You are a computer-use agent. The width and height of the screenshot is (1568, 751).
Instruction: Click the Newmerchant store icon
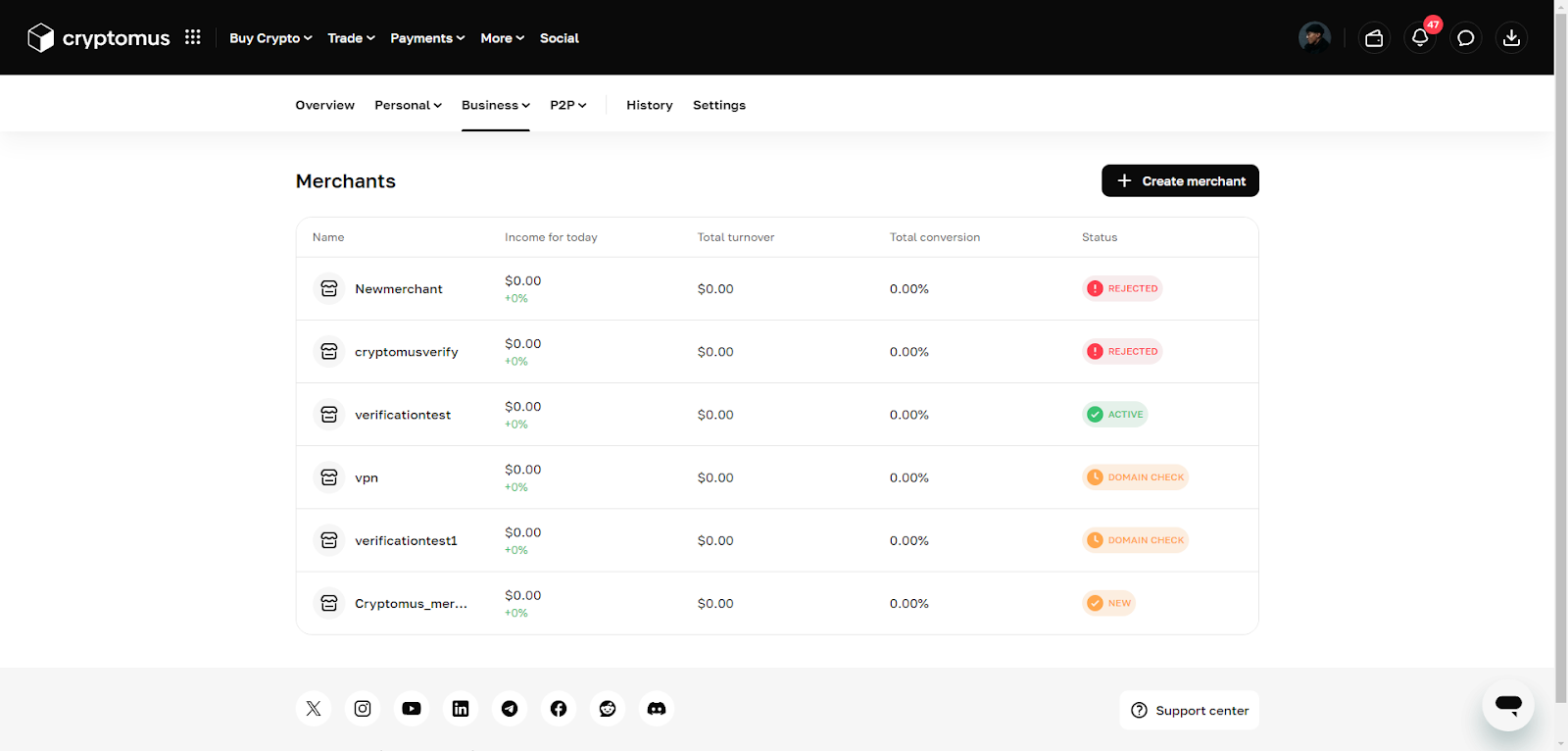329,288
